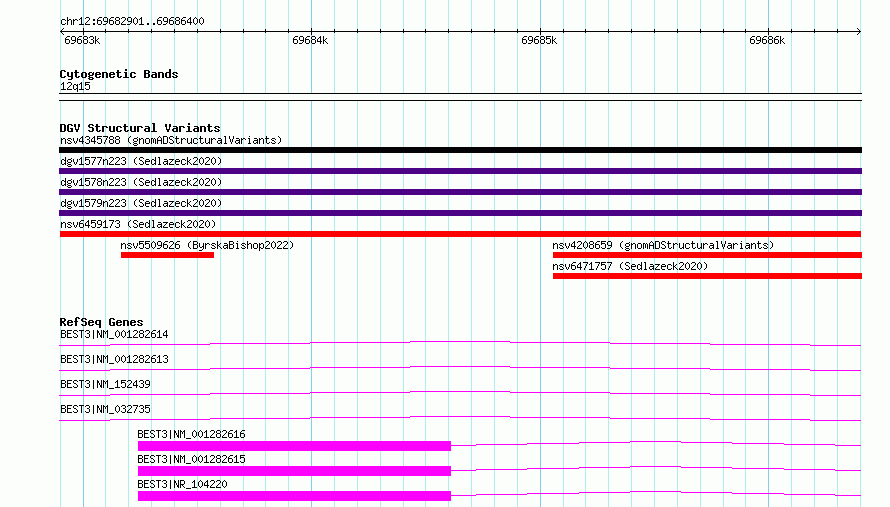Click the black nsv4345788 variant bar
890x507 pixels.
[460, 150]
